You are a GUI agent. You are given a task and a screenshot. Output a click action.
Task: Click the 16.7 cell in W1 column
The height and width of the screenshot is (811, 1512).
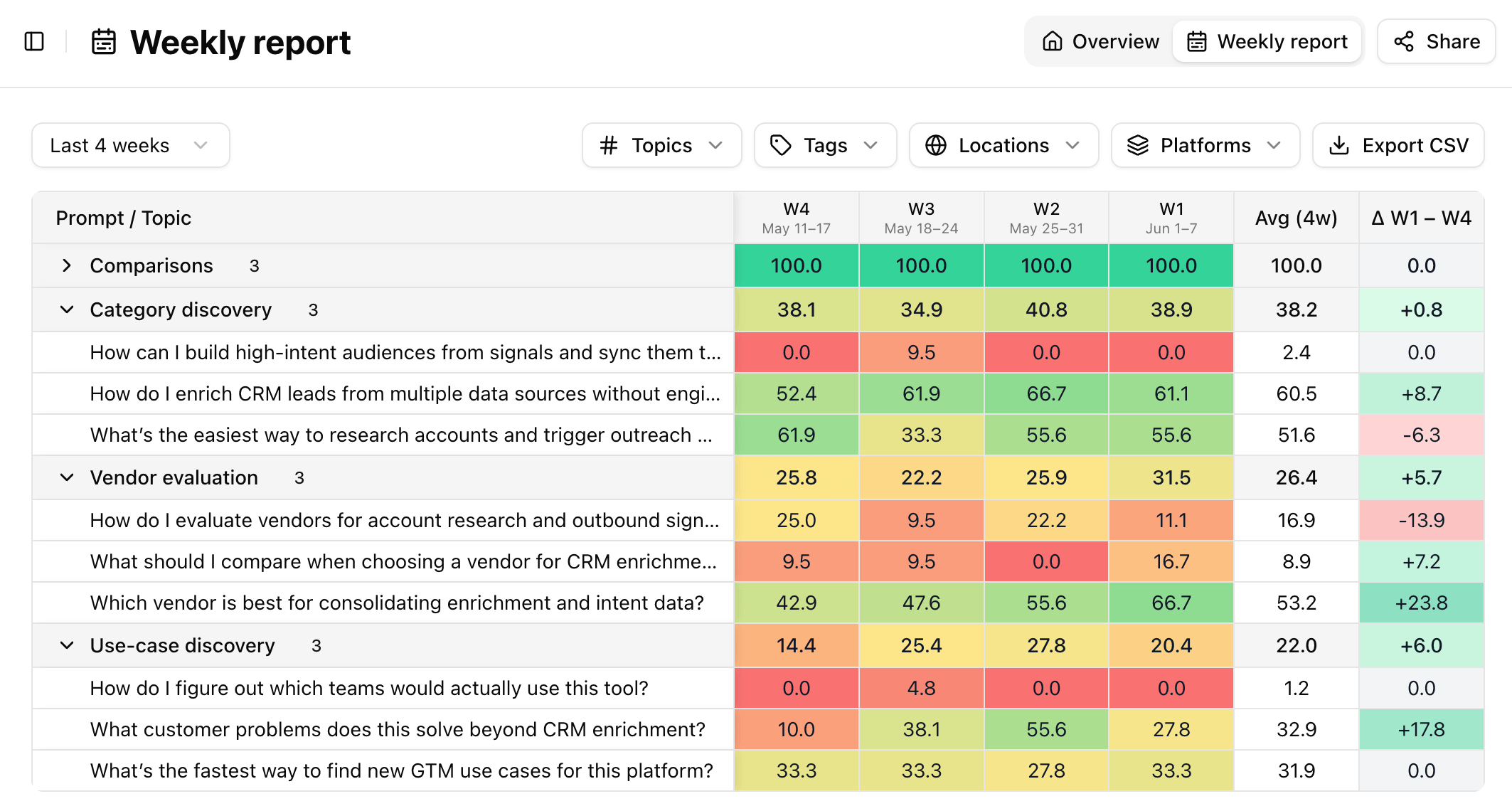coord(1171,561)
